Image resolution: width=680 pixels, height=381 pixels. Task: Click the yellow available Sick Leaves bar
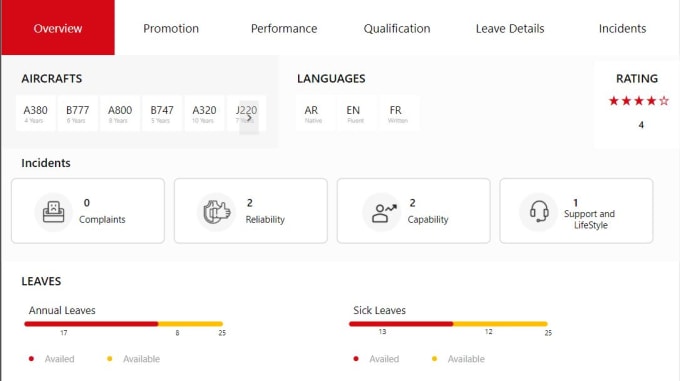500,324
